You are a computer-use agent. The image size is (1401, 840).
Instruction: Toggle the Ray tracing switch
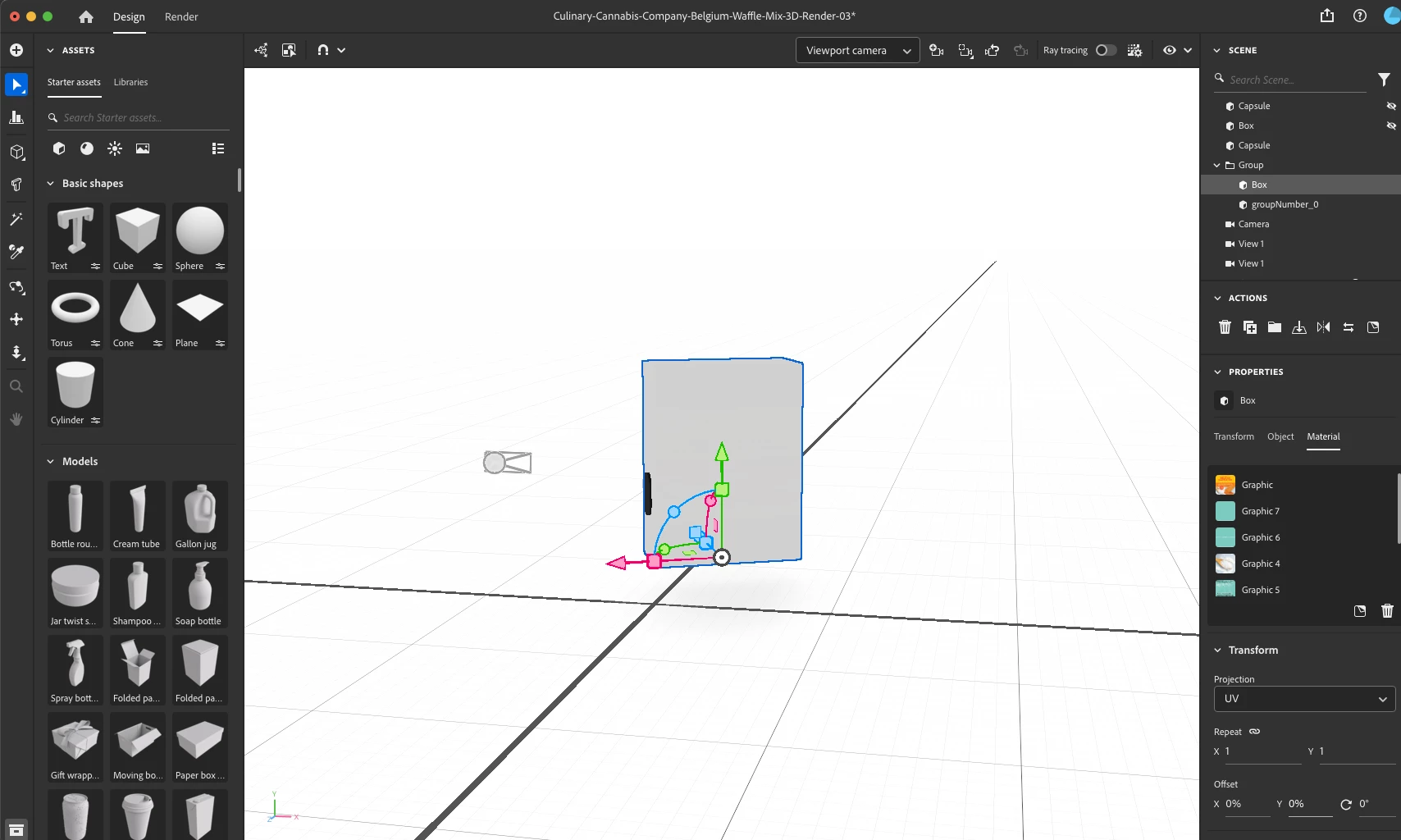coord(1106,50)
